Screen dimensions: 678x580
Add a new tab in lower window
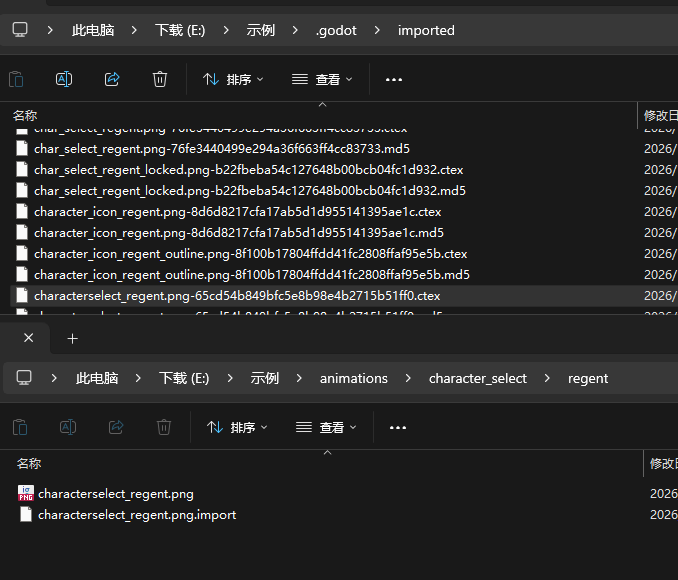[x=73, y=339]
